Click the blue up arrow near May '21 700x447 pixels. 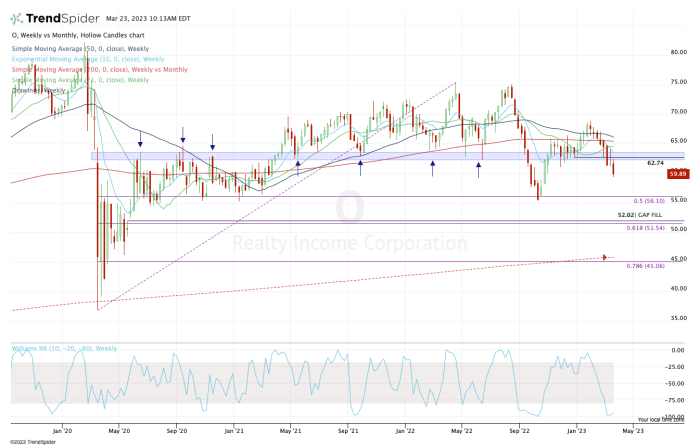[x=298, y=163]
